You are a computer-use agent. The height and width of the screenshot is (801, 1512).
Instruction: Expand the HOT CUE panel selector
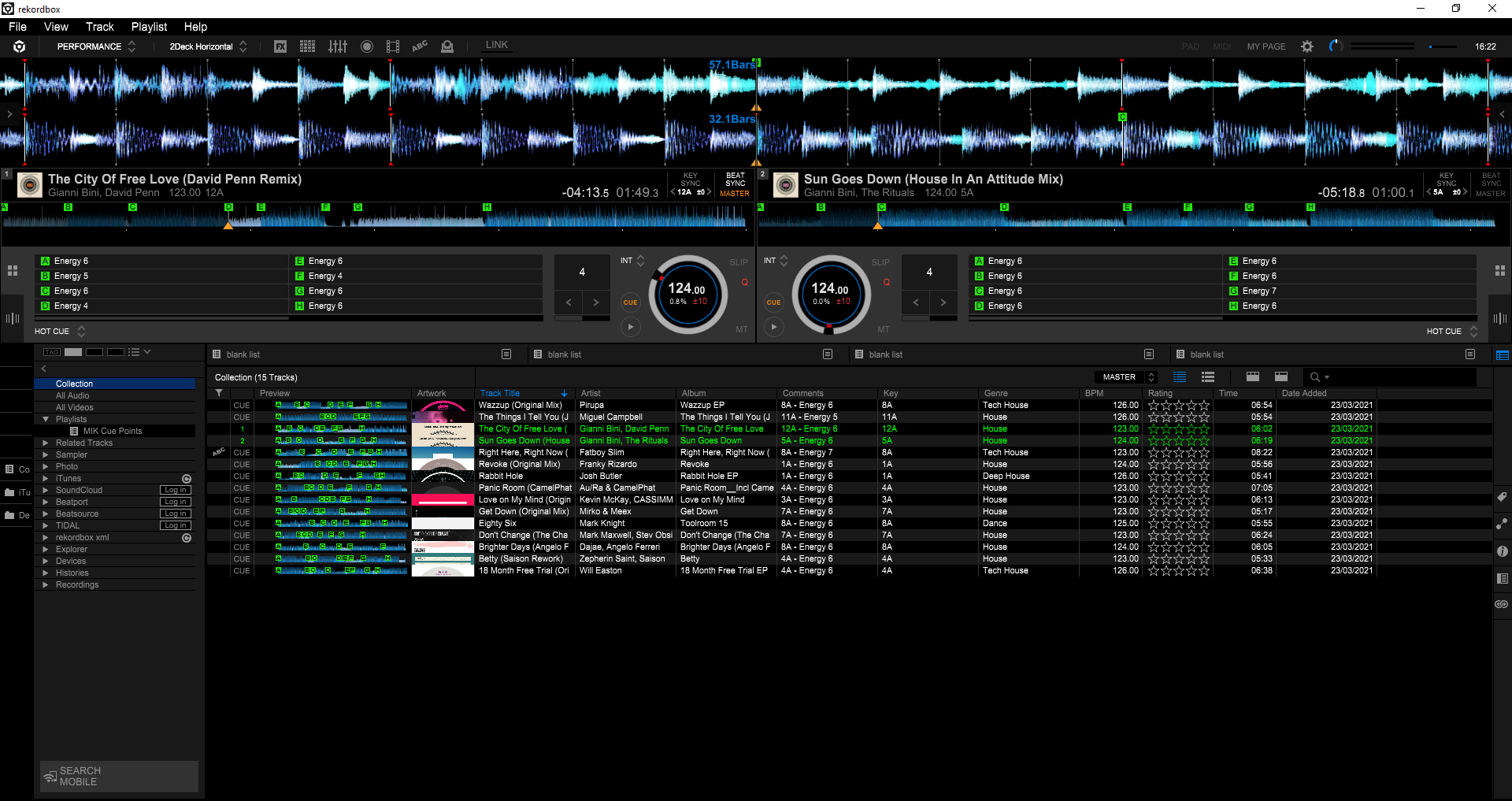(x=81, y=332)
